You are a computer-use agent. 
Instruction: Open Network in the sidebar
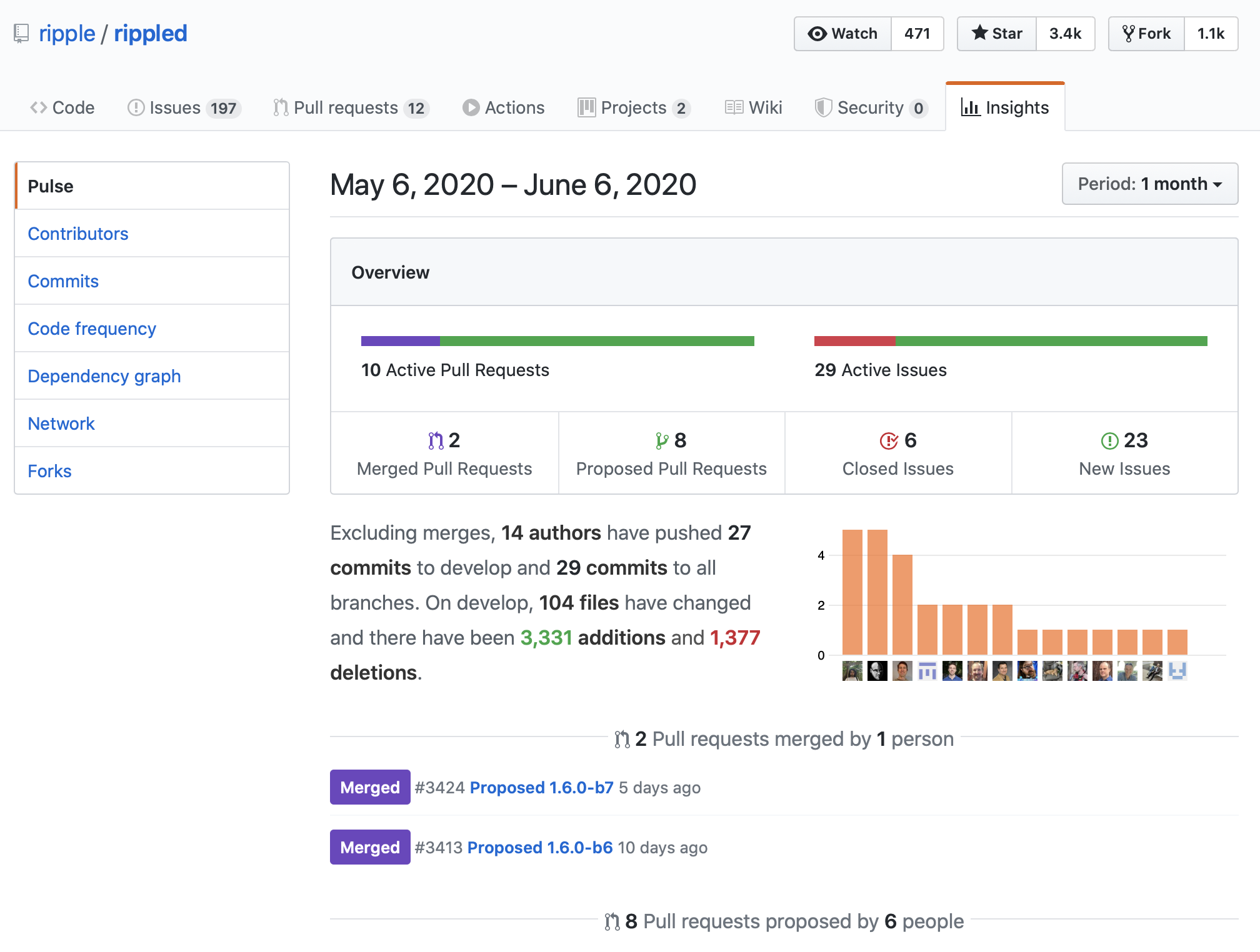coord(152,424)
